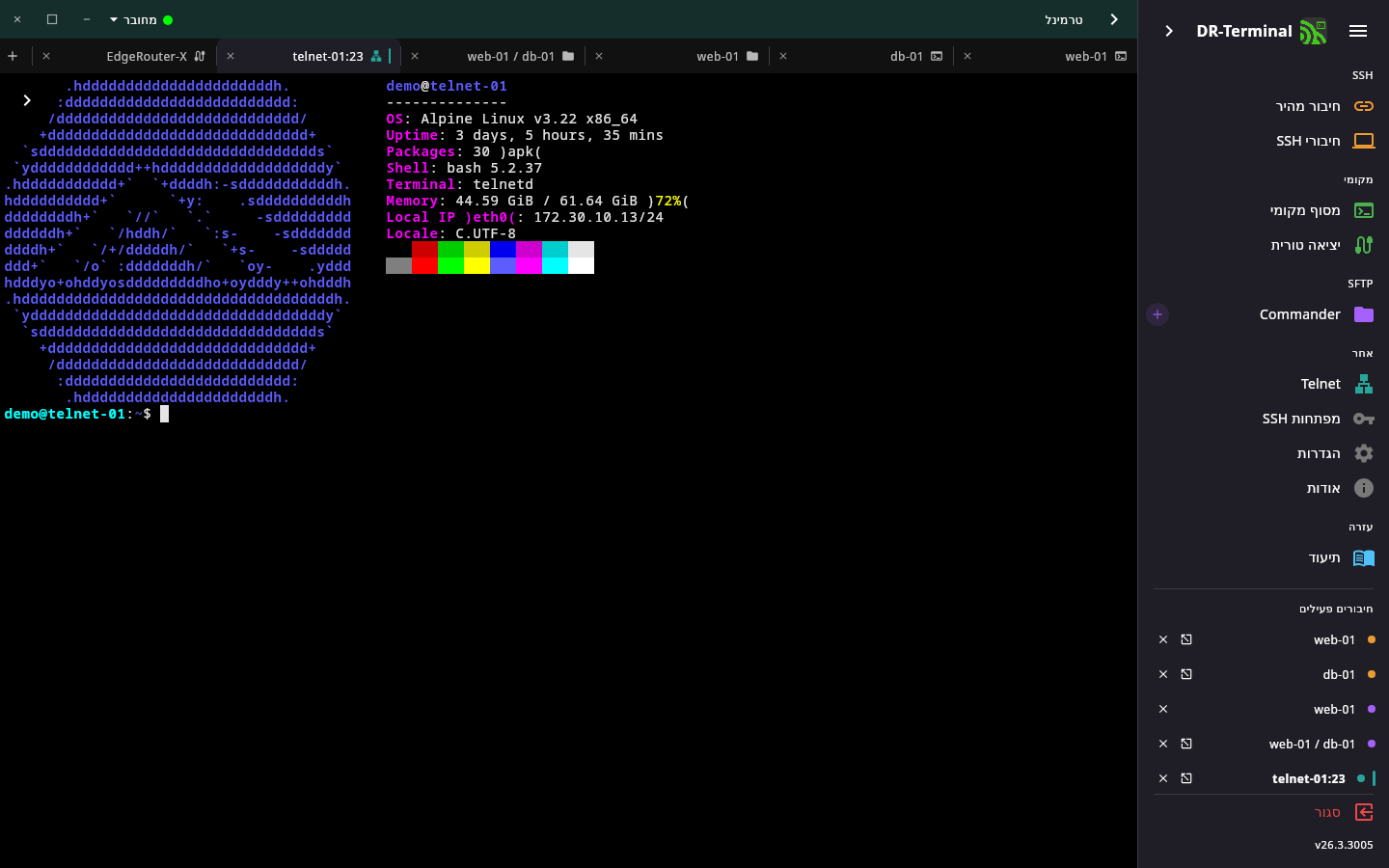Detach the orange web-01 active connection
The image size is (1389, 868).
(x=1186, y=639)
